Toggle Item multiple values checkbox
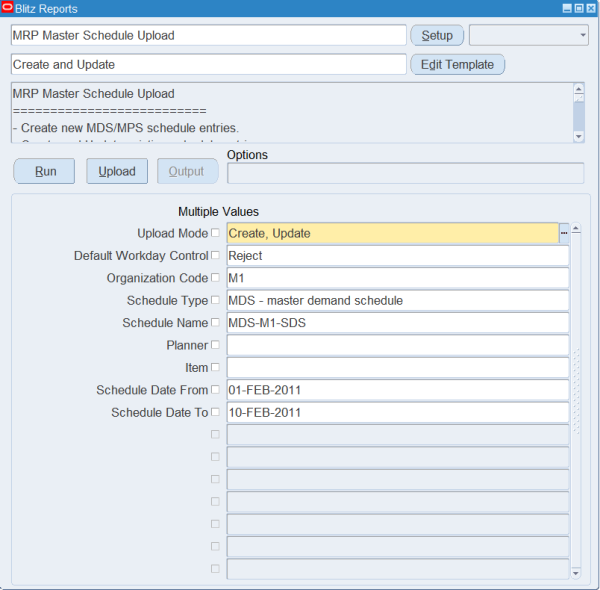The height and width of the screenshot is (590, 600). (215, 367)
